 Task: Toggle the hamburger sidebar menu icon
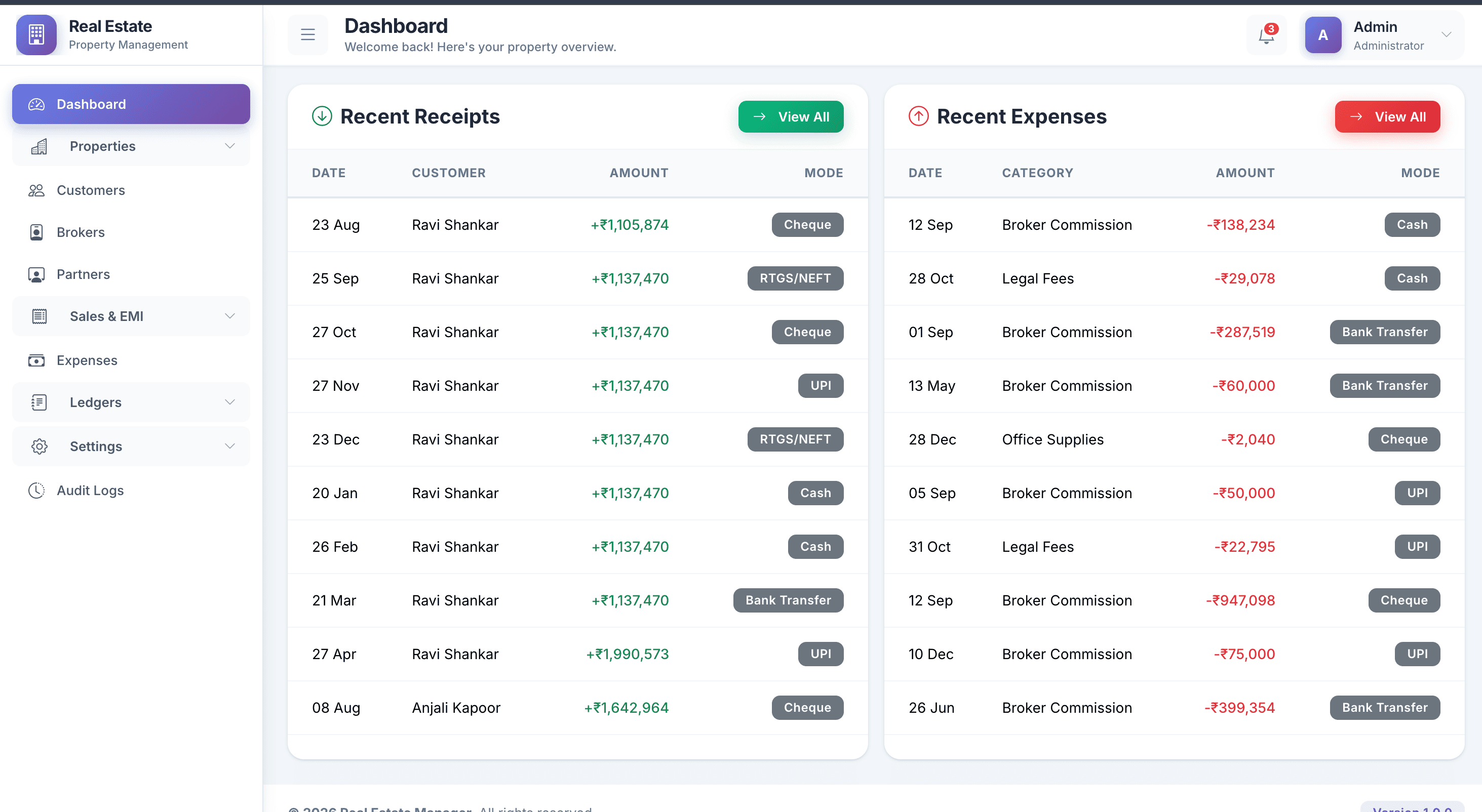(308, 34)
